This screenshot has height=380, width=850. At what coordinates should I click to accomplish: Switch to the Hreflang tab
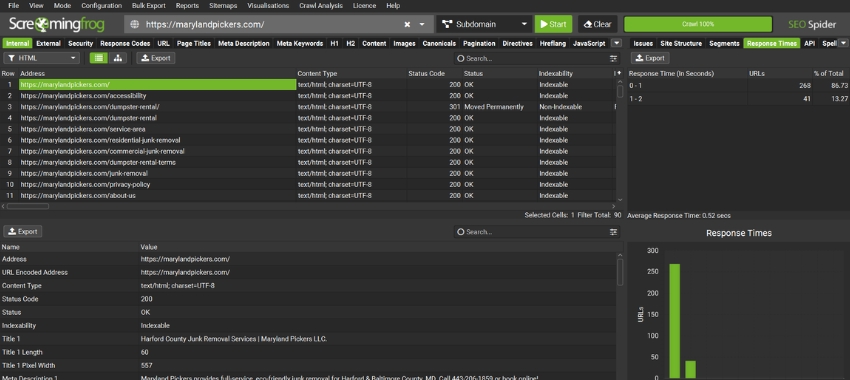tap(552, 43)
